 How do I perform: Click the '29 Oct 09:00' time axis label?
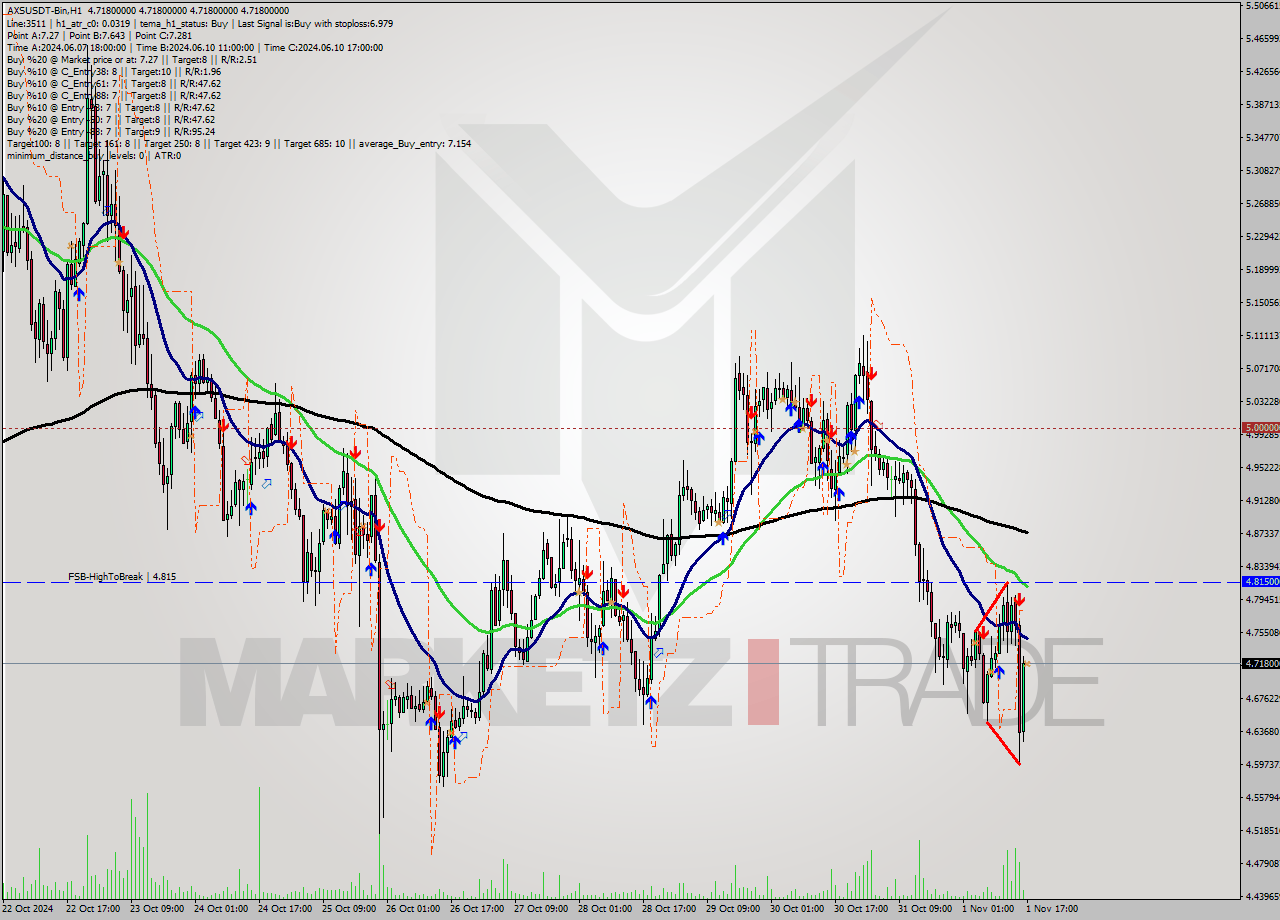click(733, 909)
